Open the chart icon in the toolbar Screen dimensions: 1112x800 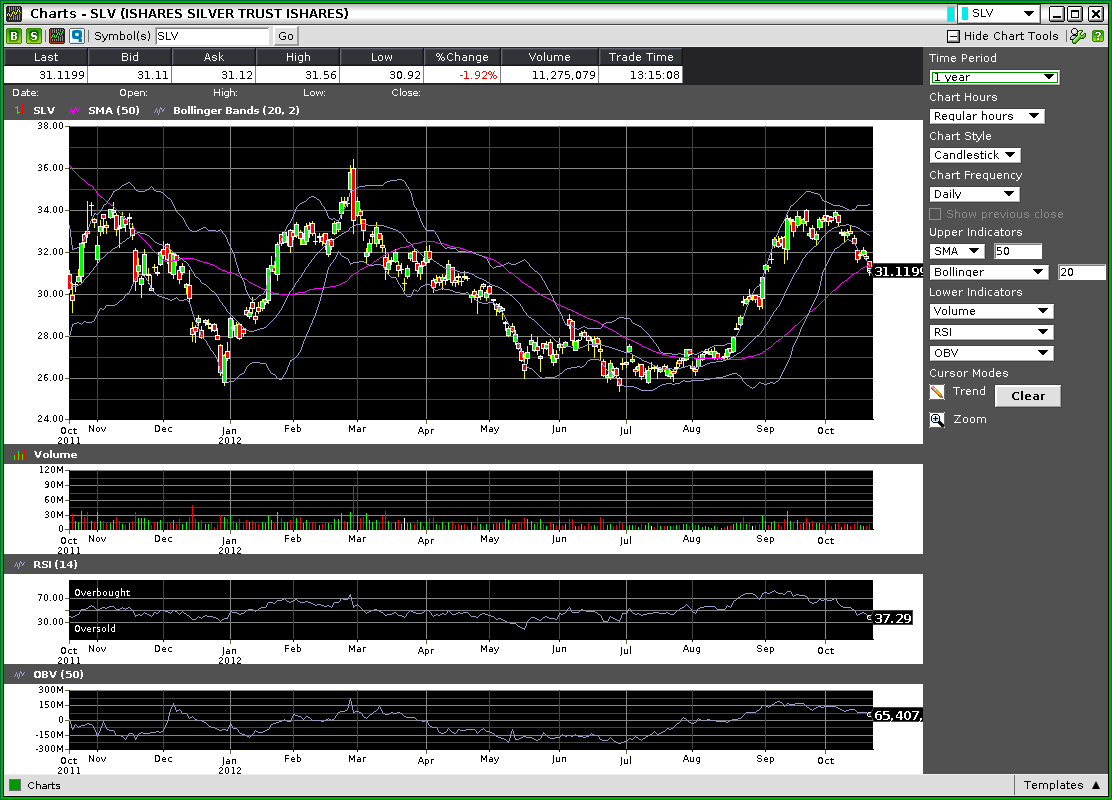click(x=57, y=36)
